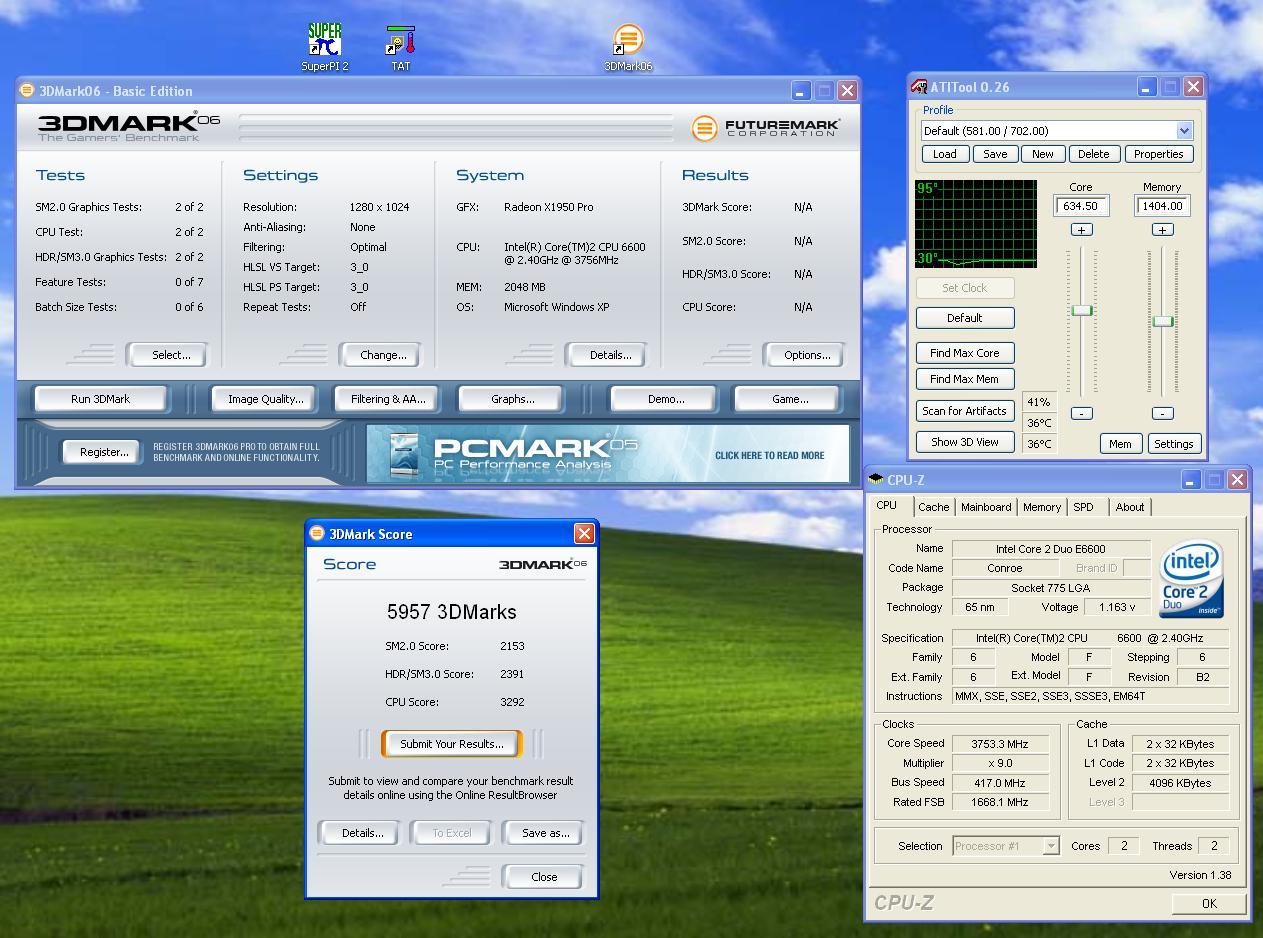
Task: Click the ATITool temperature graph
Action: 976,224
